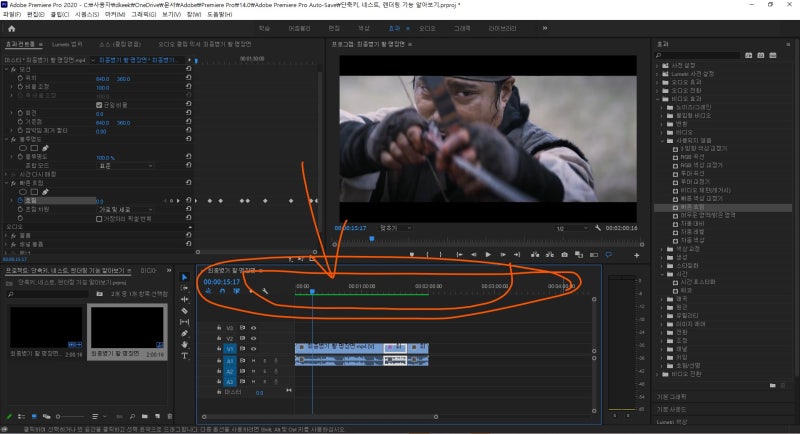The width and height of the screenshot is (800, 434).
Task: Toggle Uniform Scale checkbox (균일 비율)
Action: click(x=99, y=105)
